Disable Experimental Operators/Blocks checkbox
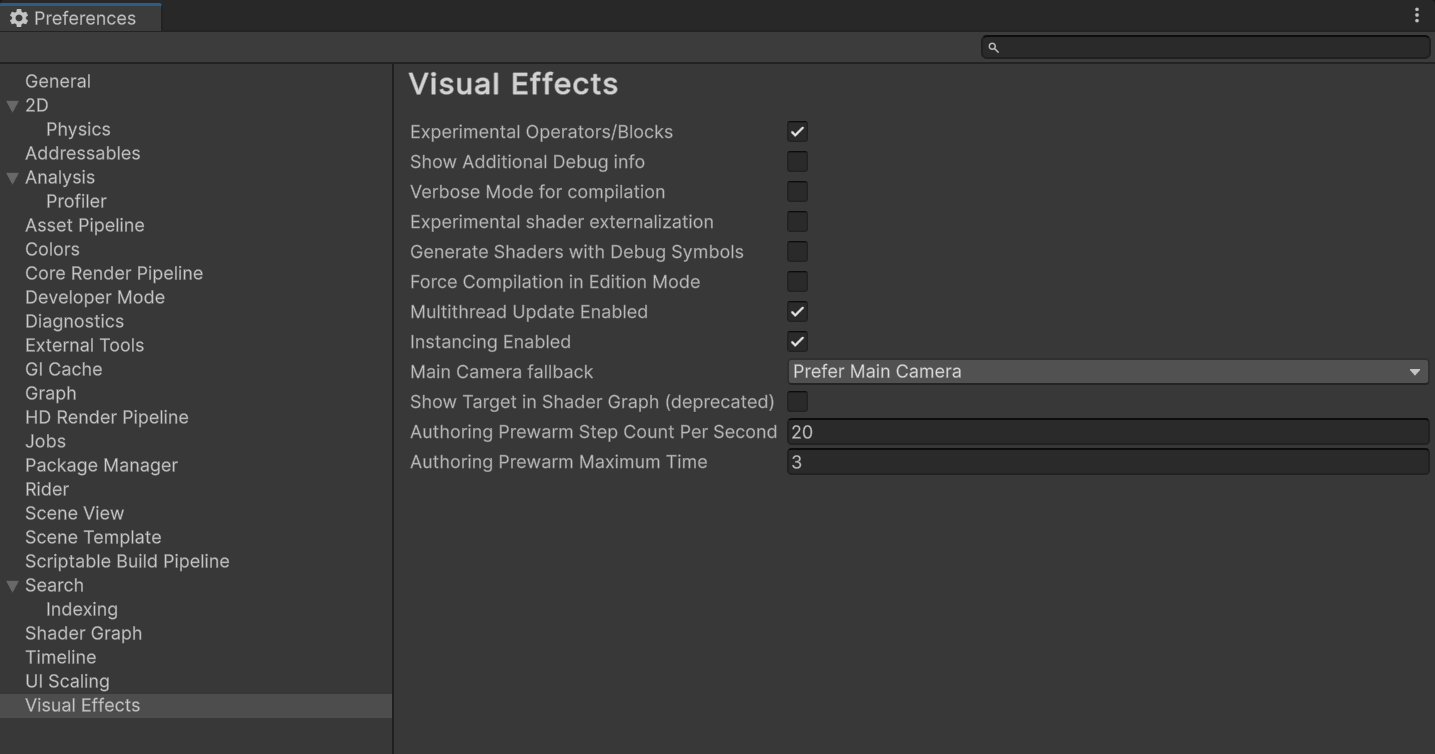 [x=797, y=132]
